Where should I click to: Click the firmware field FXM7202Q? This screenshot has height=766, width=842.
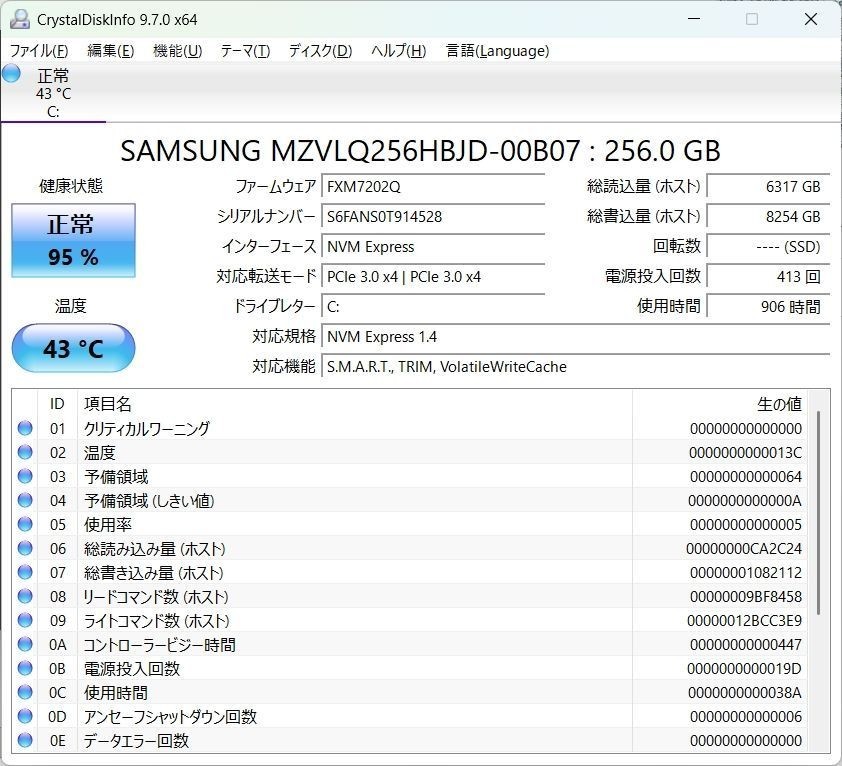[x=433, y=186]
